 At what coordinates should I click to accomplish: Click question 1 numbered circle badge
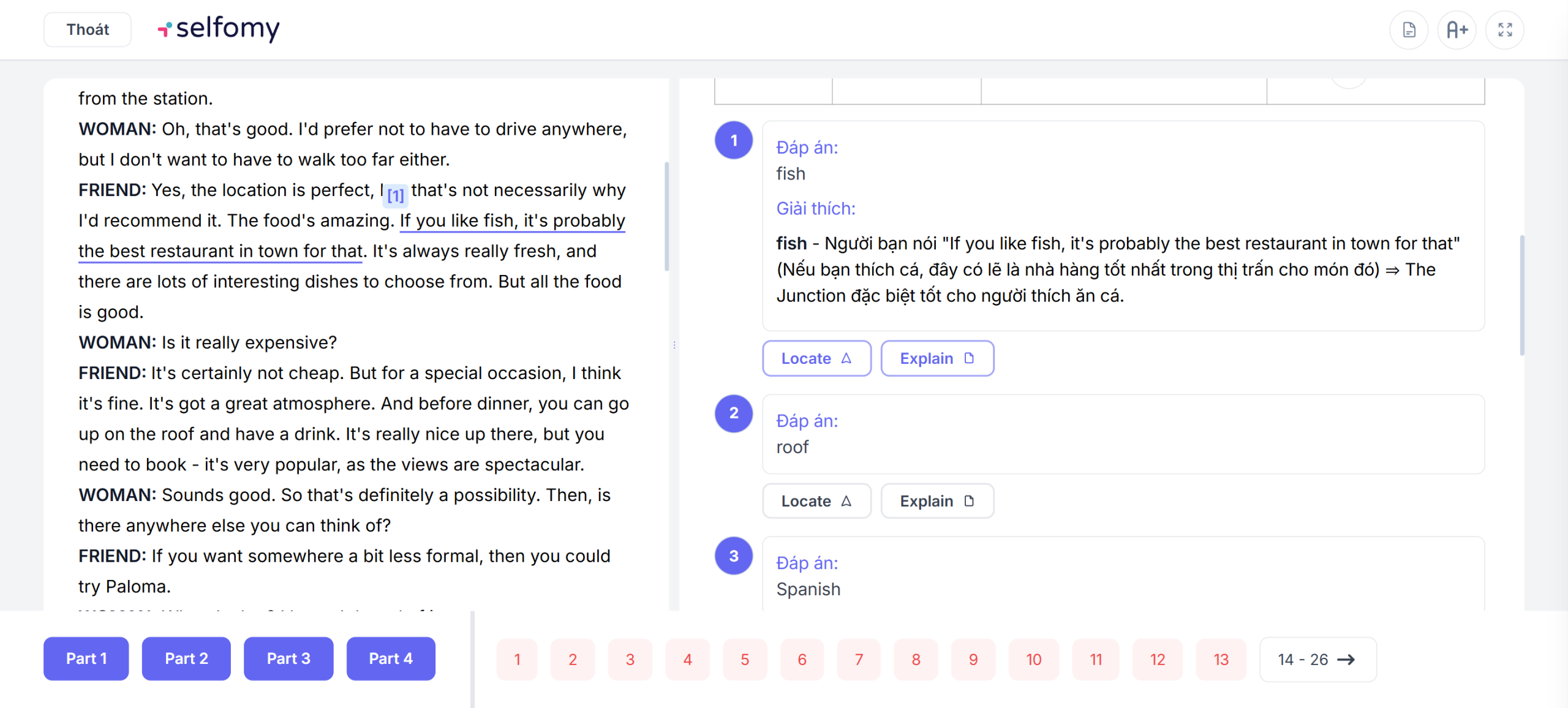coord(733,140)
